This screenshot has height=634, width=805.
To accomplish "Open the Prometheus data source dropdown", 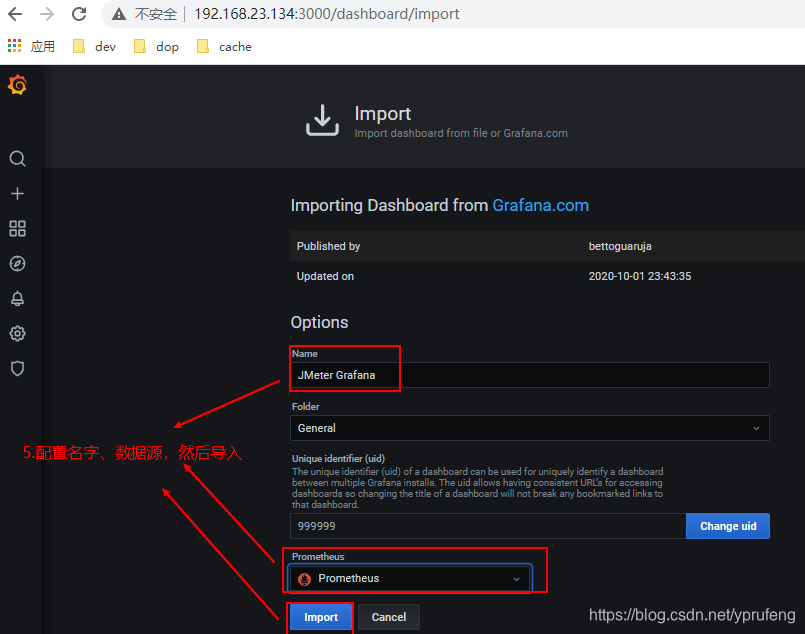I will (x=410, y=579).
